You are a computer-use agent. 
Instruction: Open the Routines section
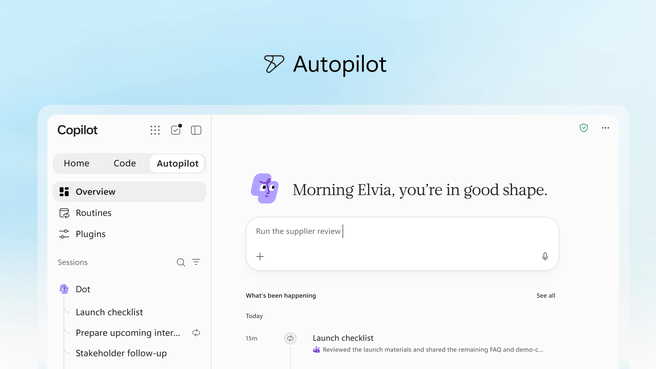(129, 213)
